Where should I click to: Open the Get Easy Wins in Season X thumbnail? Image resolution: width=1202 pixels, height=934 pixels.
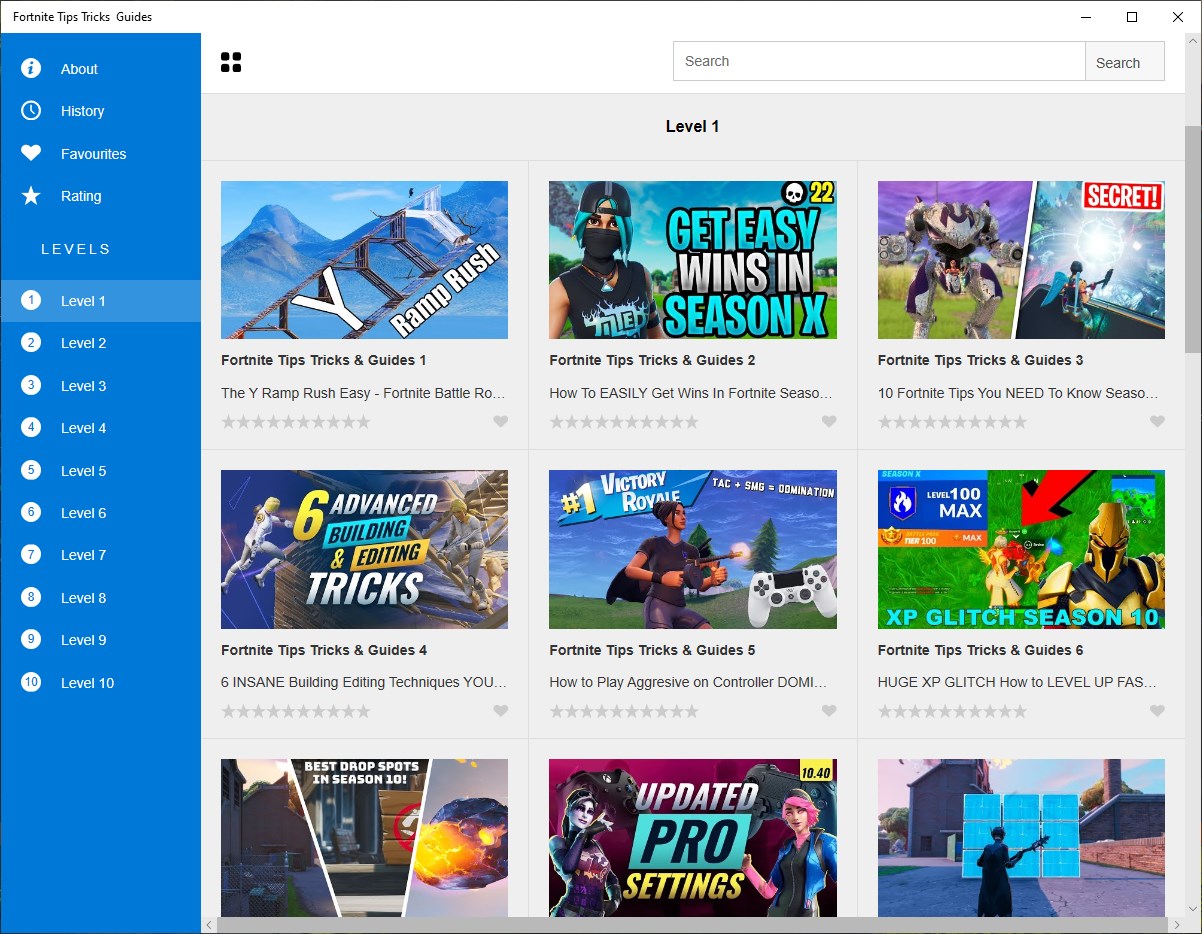coord(693,260)
